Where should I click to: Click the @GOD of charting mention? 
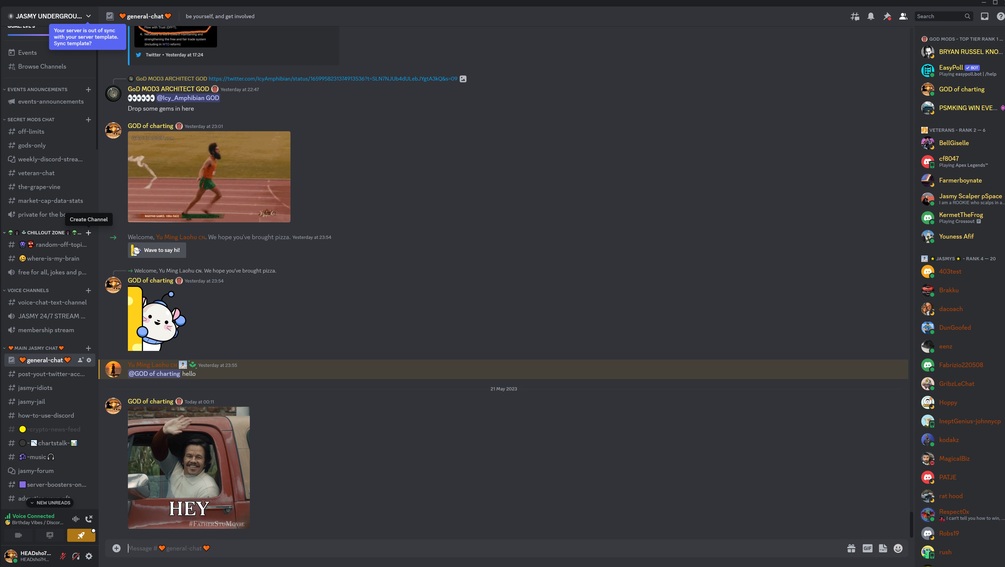tap(154, 374)
